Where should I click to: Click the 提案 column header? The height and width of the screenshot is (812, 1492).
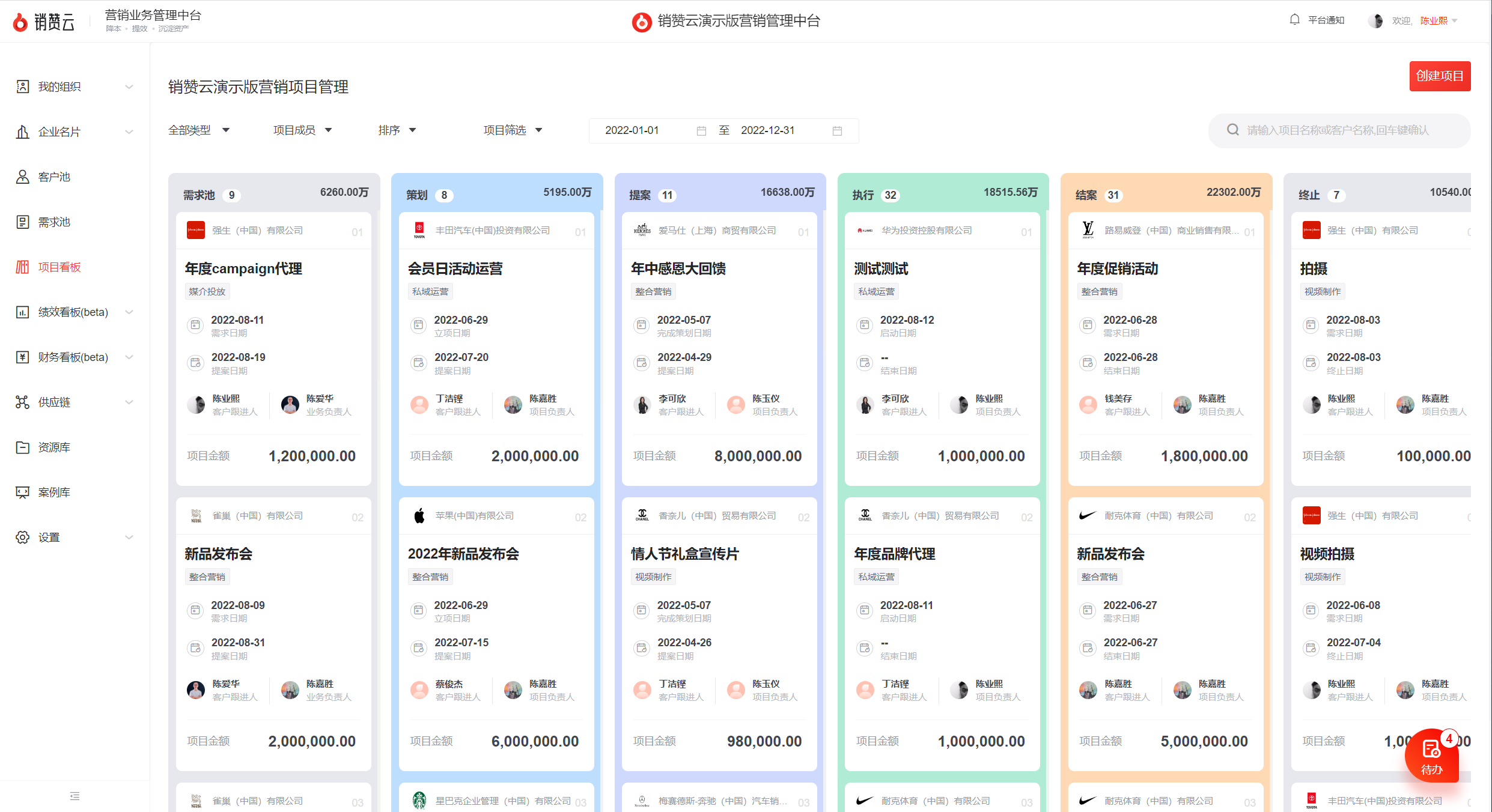pyautogui.click(x=720, y=193)
